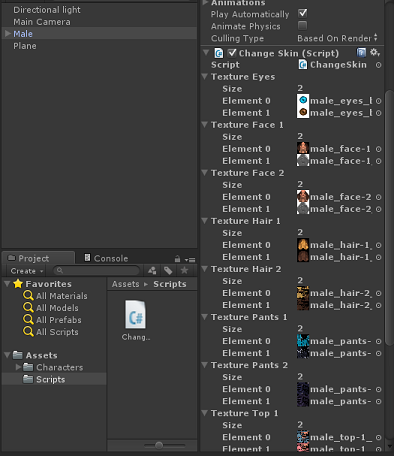Image resolution: width=394 pixels, height=456 pixels.
Task: Expand the Male object in Hierarchy
Action: tap(8, 33)
